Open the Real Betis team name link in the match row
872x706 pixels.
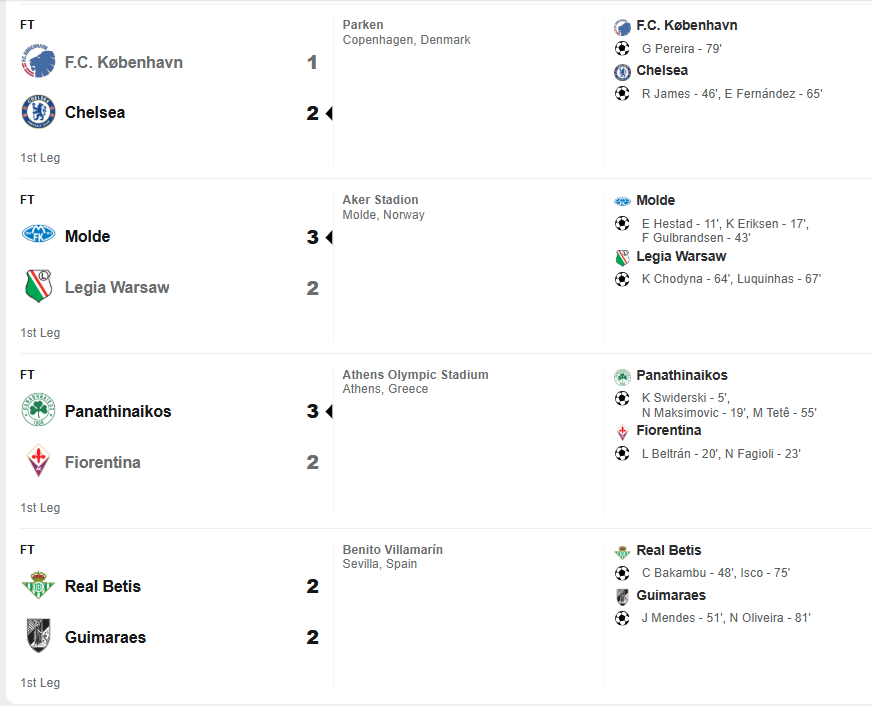103,586
